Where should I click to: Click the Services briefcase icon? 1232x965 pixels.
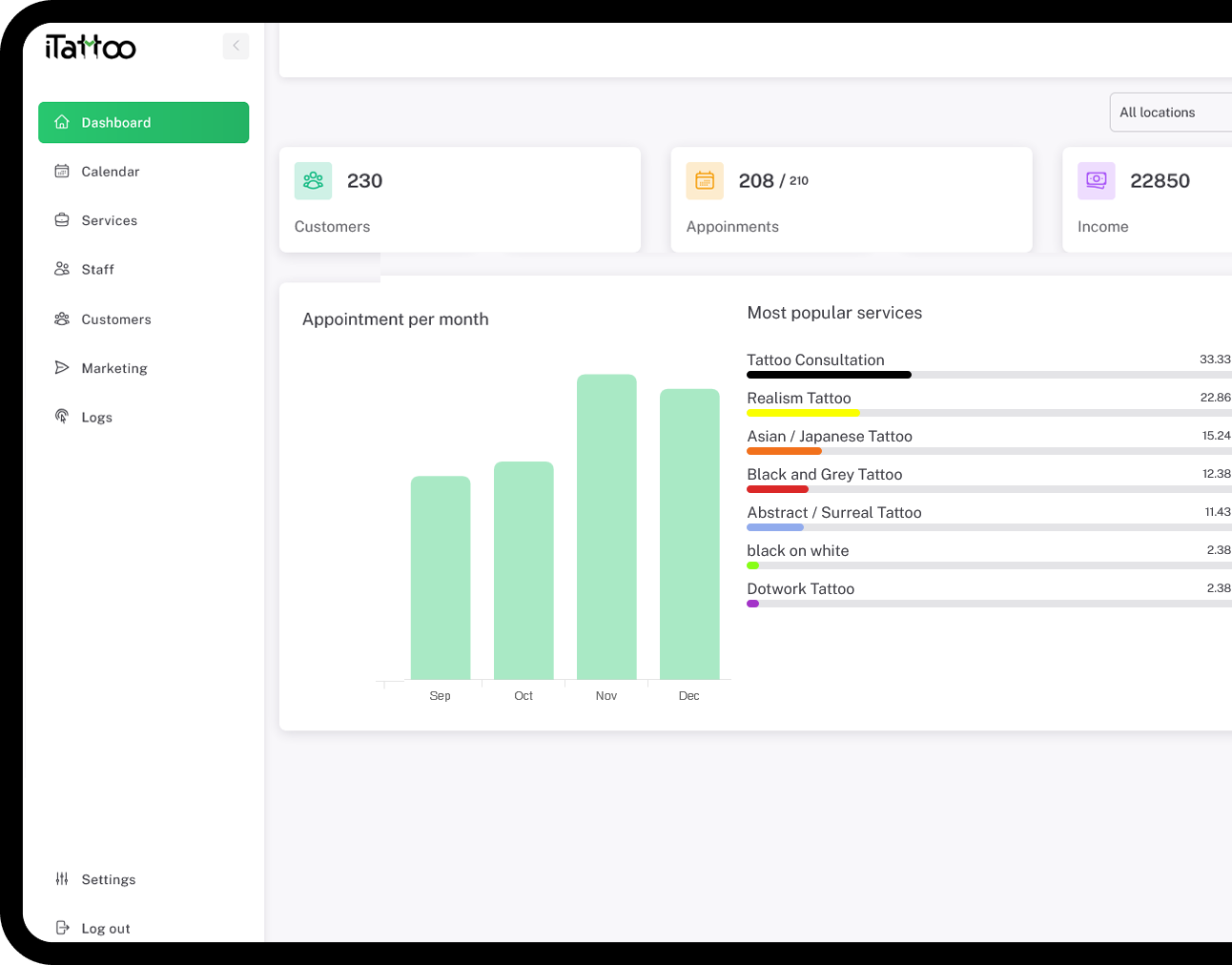pos(62,220)
